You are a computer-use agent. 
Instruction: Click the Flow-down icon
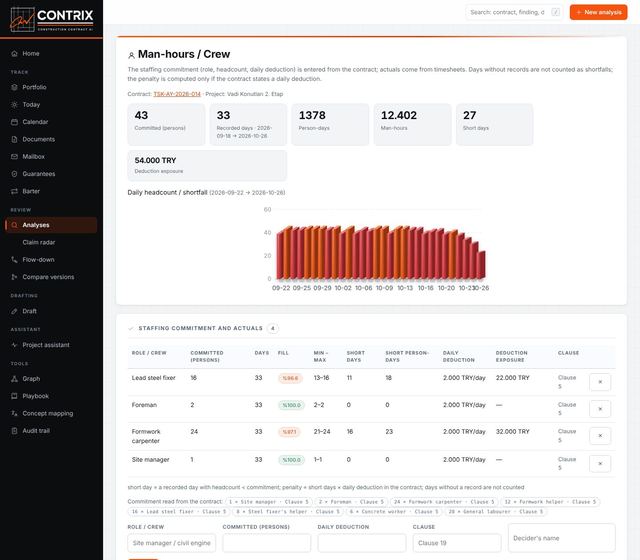pyautogui.click(x=14, y=260)
